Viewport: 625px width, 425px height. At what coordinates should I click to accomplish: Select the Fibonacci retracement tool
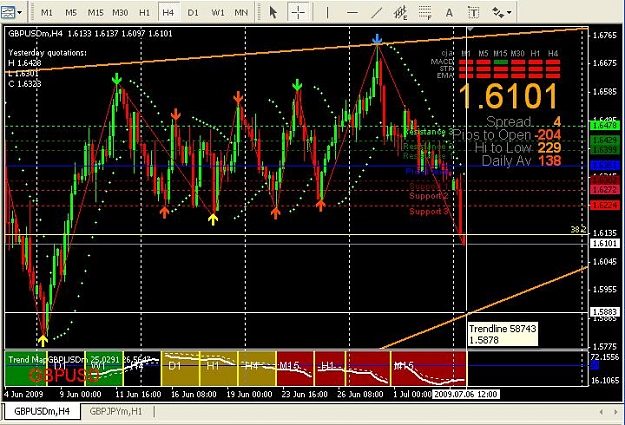(425, 13)
